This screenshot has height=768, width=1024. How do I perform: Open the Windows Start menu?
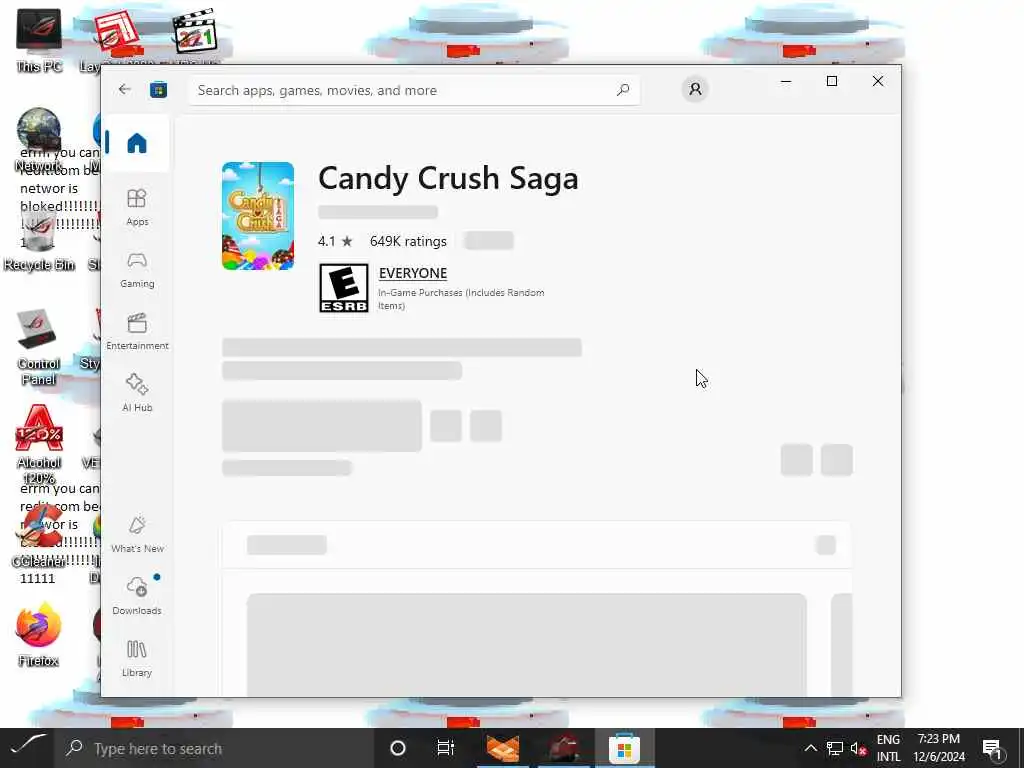point(29,748)
